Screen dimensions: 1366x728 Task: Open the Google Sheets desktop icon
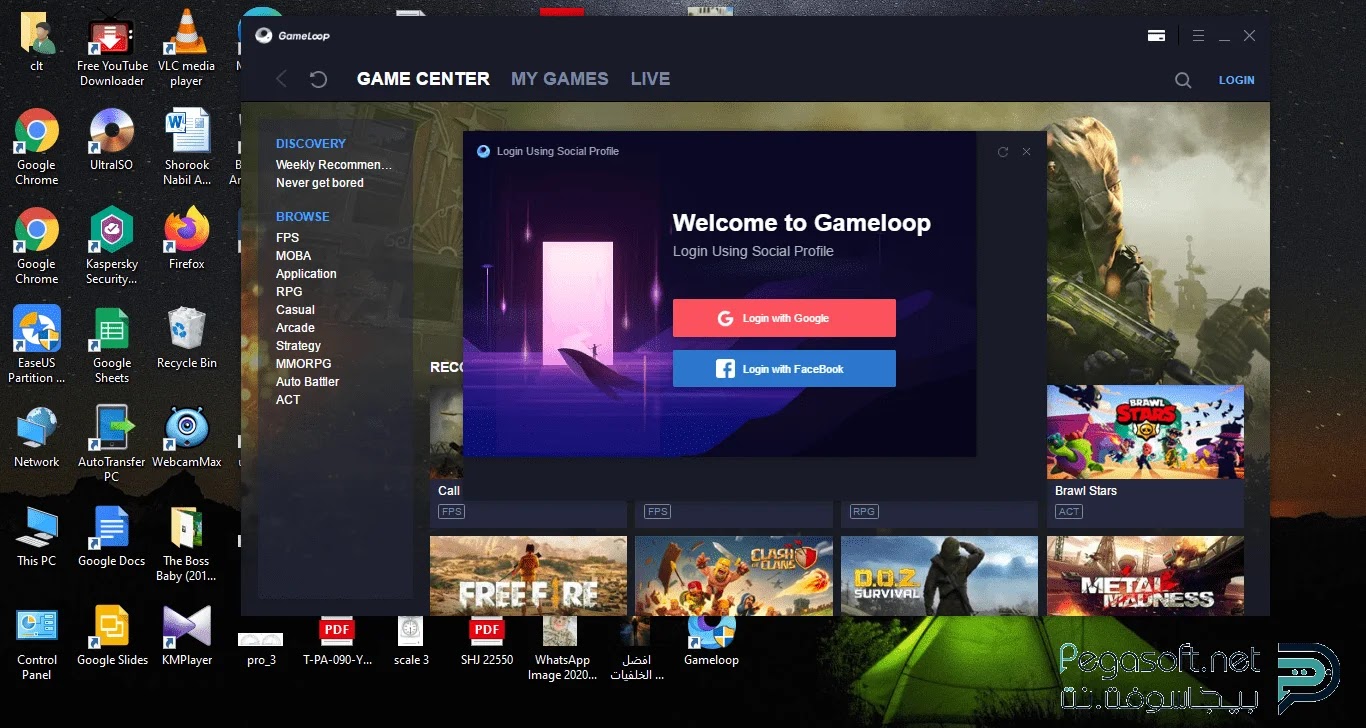point(112,345)
